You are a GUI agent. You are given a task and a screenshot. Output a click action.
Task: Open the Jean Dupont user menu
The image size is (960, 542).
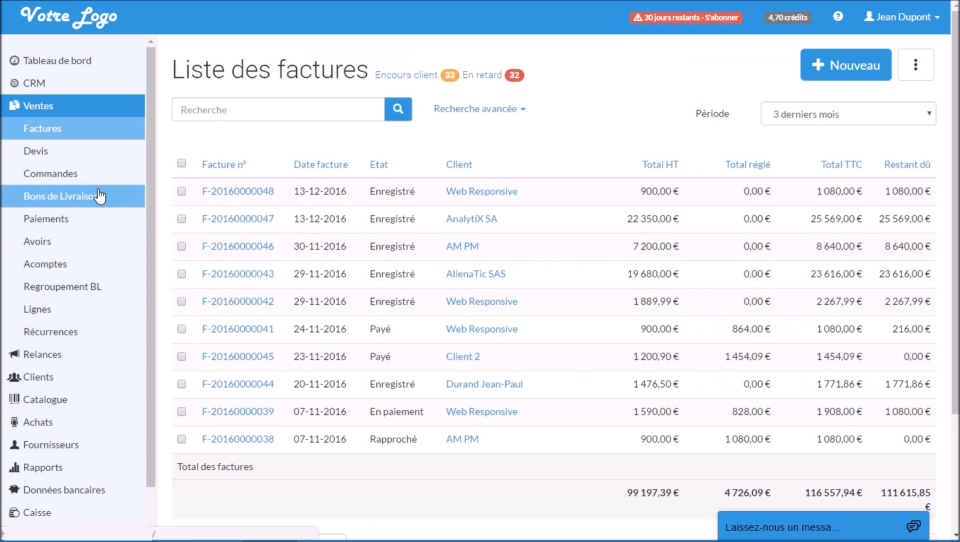point(901,17)
